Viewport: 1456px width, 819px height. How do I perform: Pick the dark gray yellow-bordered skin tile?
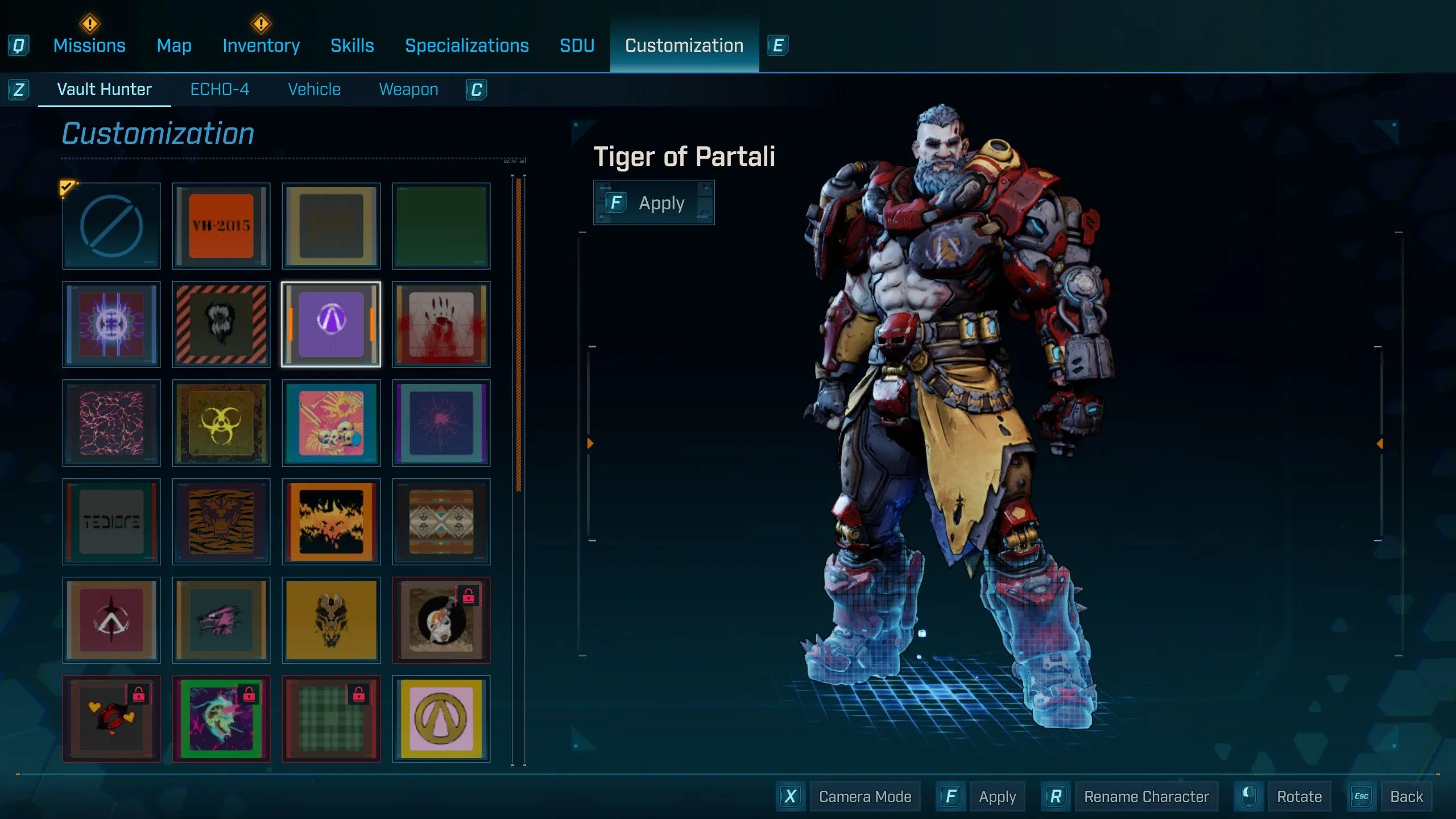[331, 226]
